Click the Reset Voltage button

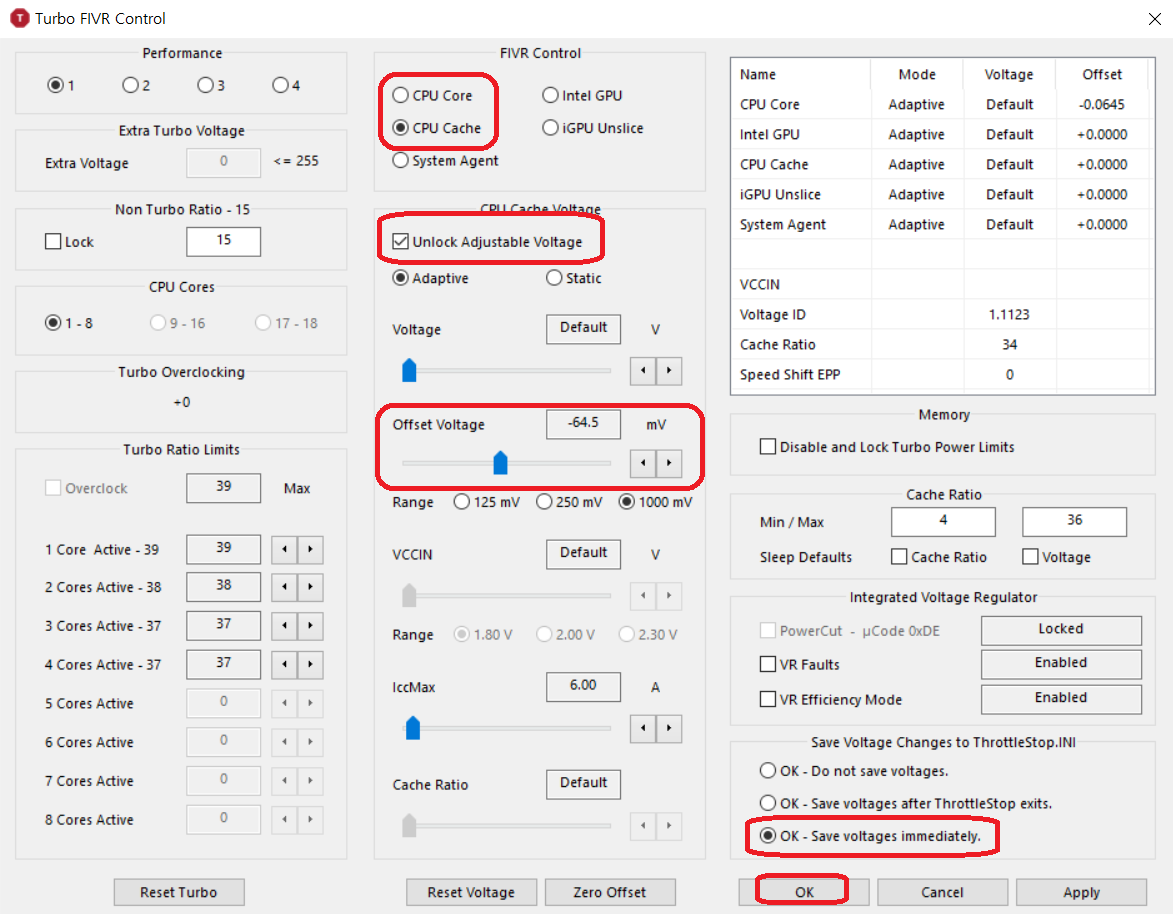tap(471, 892)
